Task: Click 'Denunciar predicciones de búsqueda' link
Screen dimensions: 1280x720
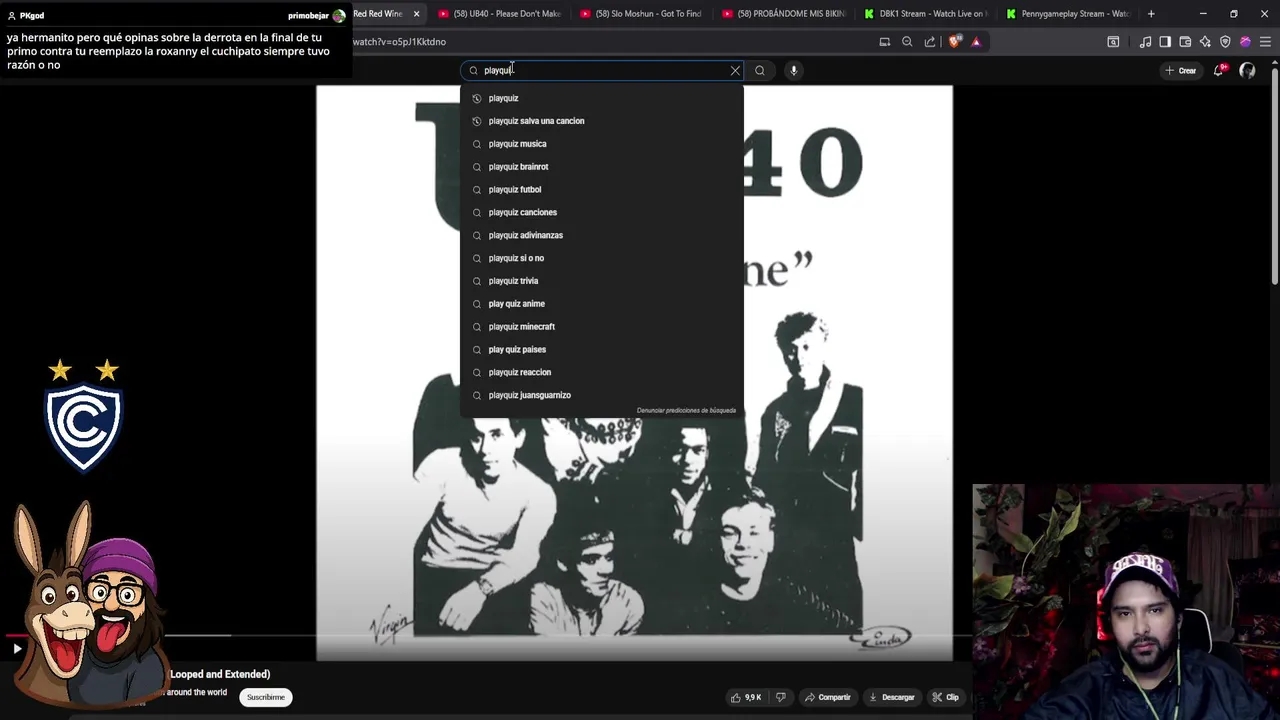Action: tap(686, 410)
